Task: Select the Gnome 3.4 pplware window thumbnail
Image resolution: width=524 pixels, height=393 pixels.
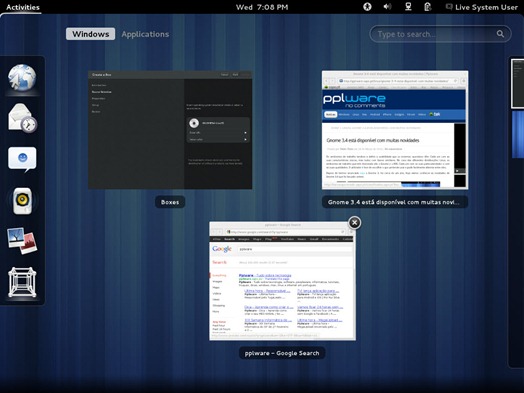Action: click(395, 130)
